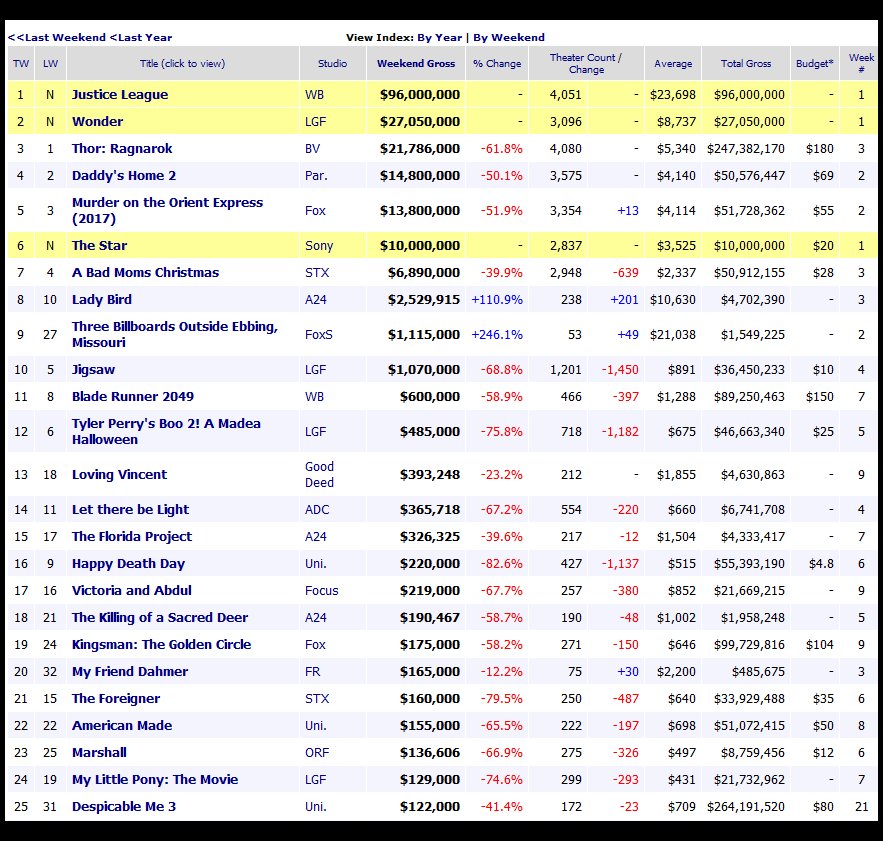Viewport: 883px width, 841px height.
Task: Select the $96,000,000 weekend gross cell
Action: click(420, 95)
